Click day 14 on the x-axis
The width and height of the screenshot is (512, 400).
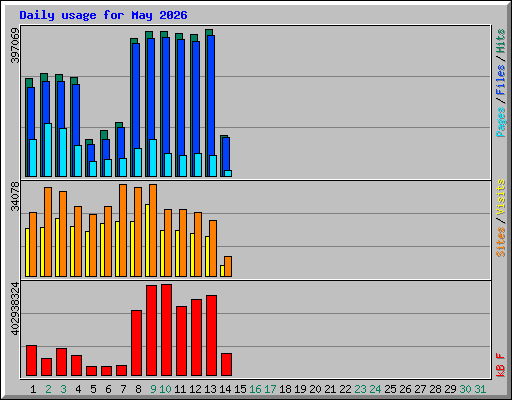pos(225,389)
